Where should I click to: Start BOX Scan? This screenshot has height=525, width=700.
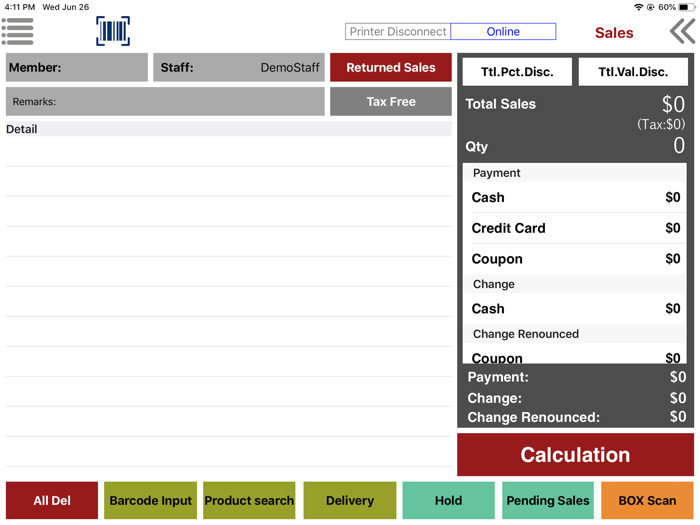(647, 500)
